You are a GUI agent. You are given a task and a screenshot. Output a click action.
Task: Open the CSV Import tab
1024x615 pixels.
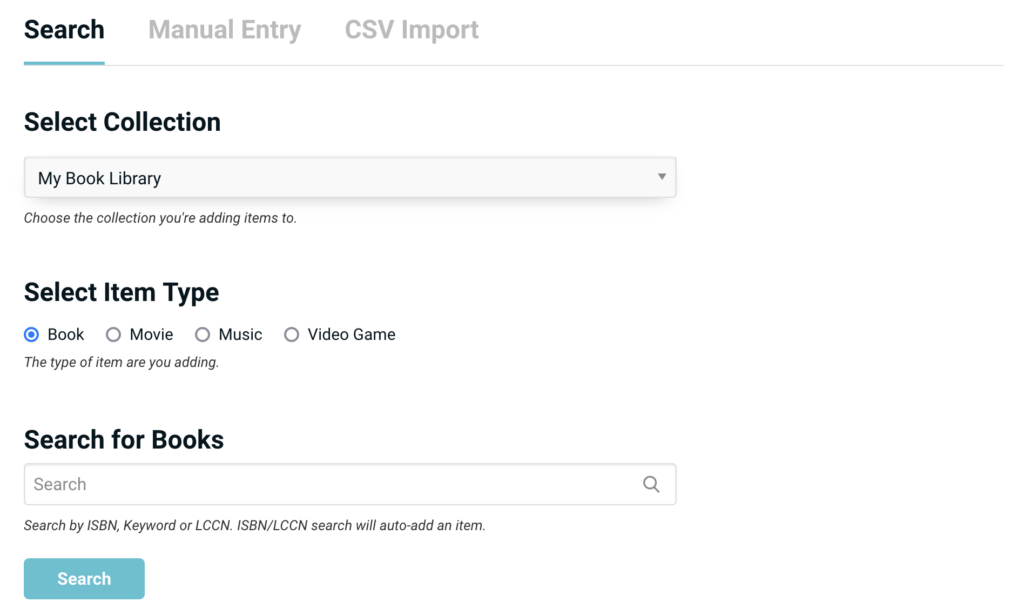click(411, 30)
